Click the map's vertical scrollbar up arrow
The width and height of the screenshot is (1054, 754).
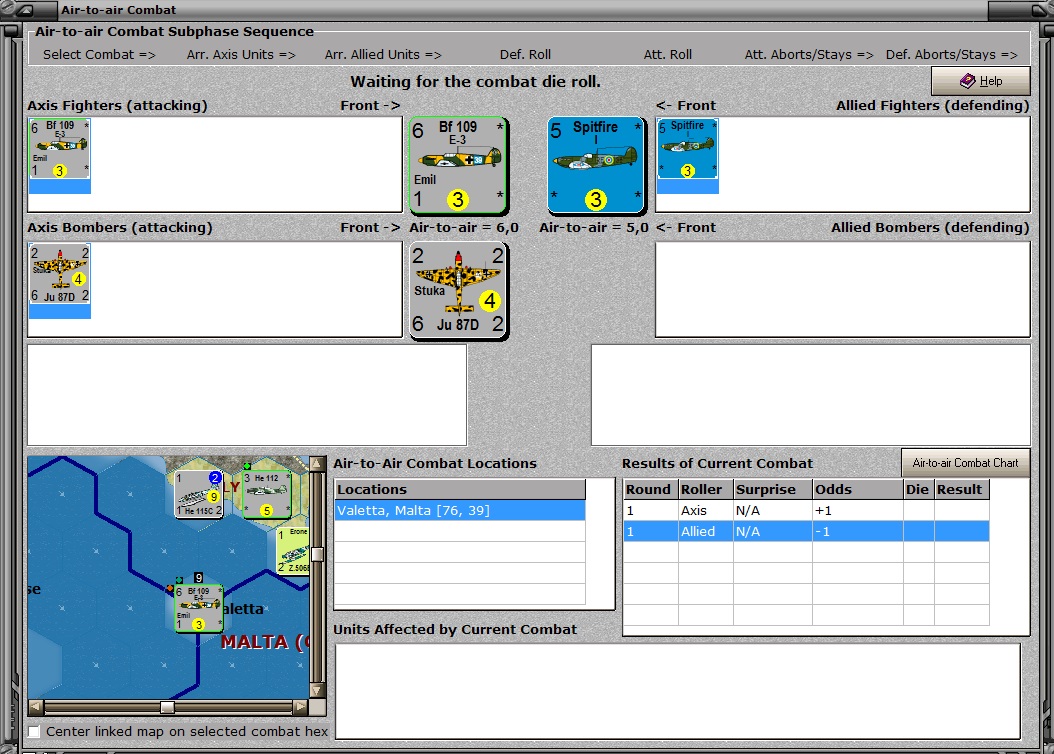coord(317,464)
